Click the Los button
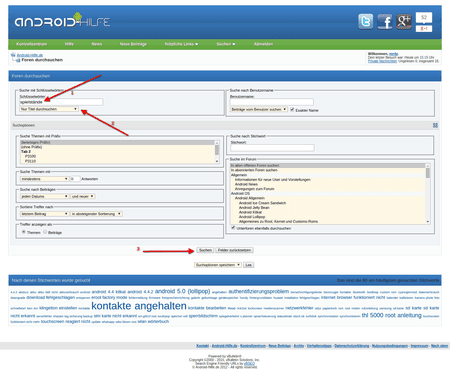 pos(248,265)
